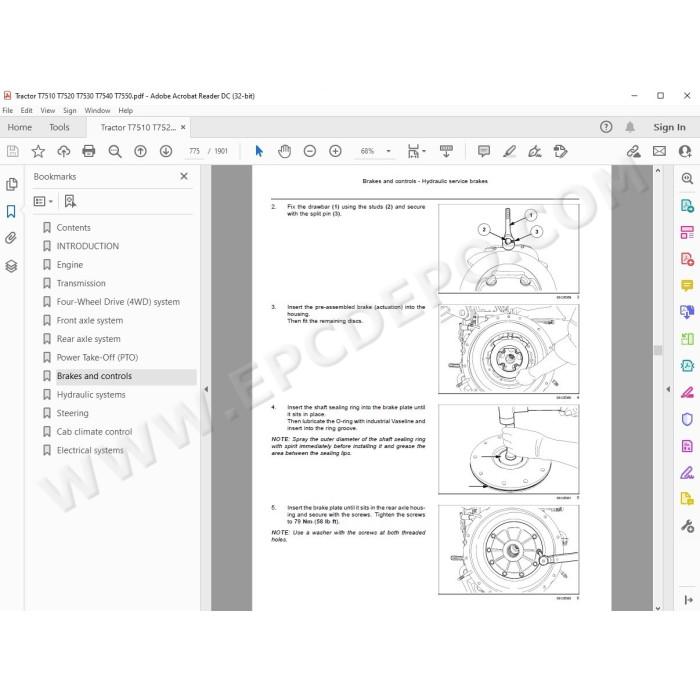This screenshot has width=700, height=700.
Task: Find the current bookmark icon
Action: pyautogui.click(x=70, y=201)
